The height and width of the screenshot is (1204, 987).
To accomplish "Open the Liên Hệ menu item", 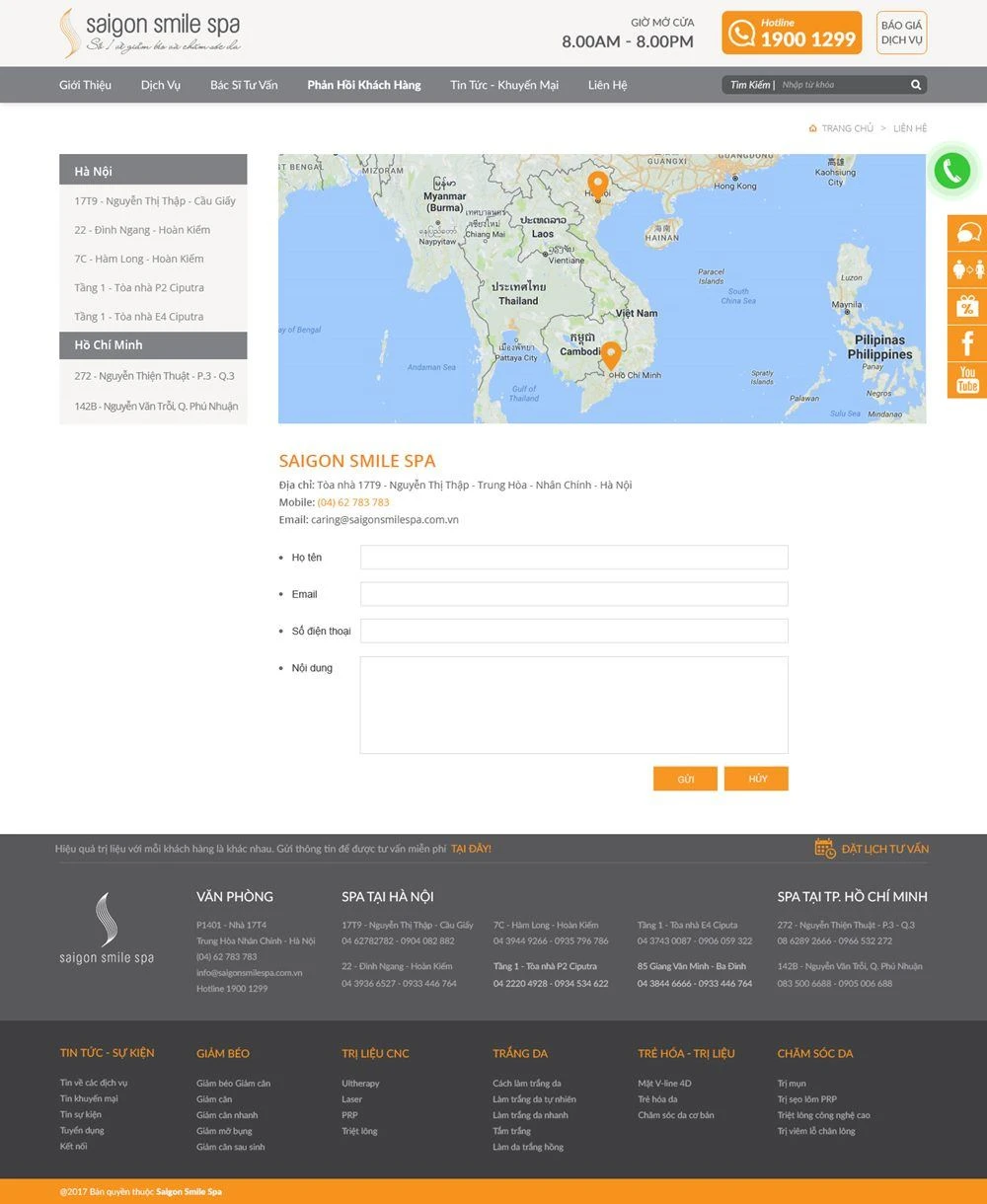I will [x=607, y=85].
